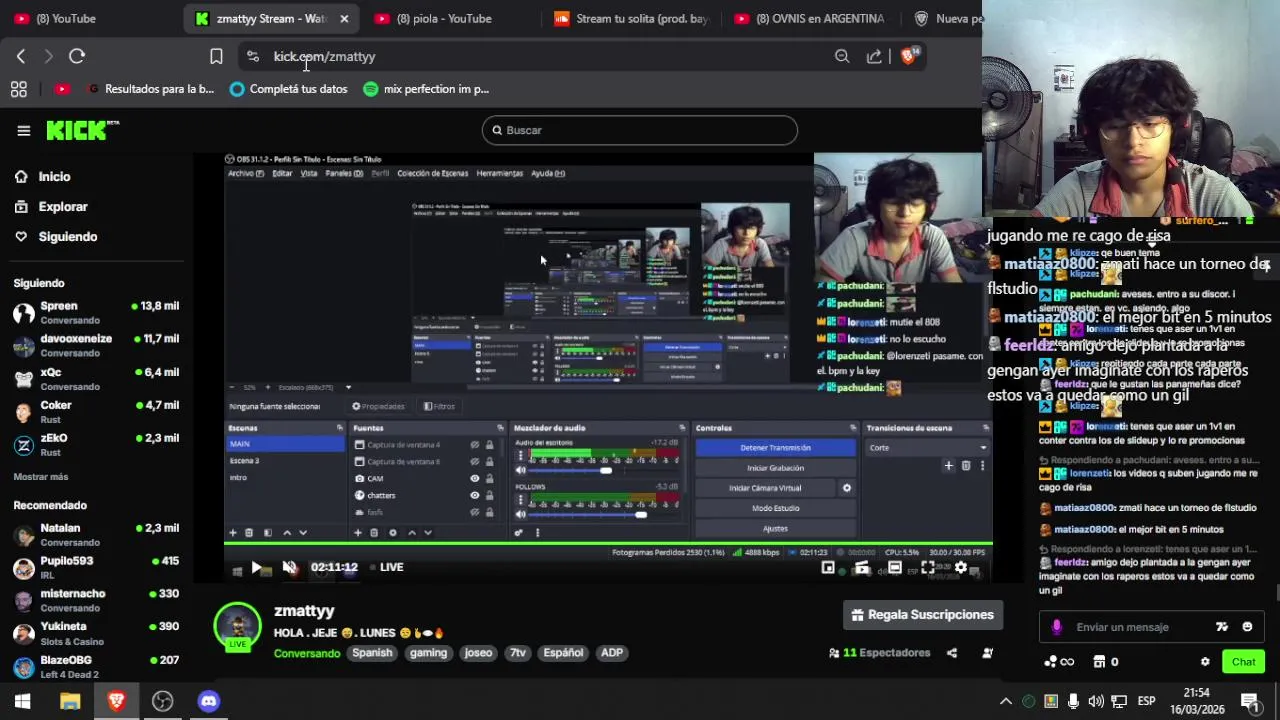Open stream player settings gear
Viewport: 1280px width, 720px height.
pos(961,567)
